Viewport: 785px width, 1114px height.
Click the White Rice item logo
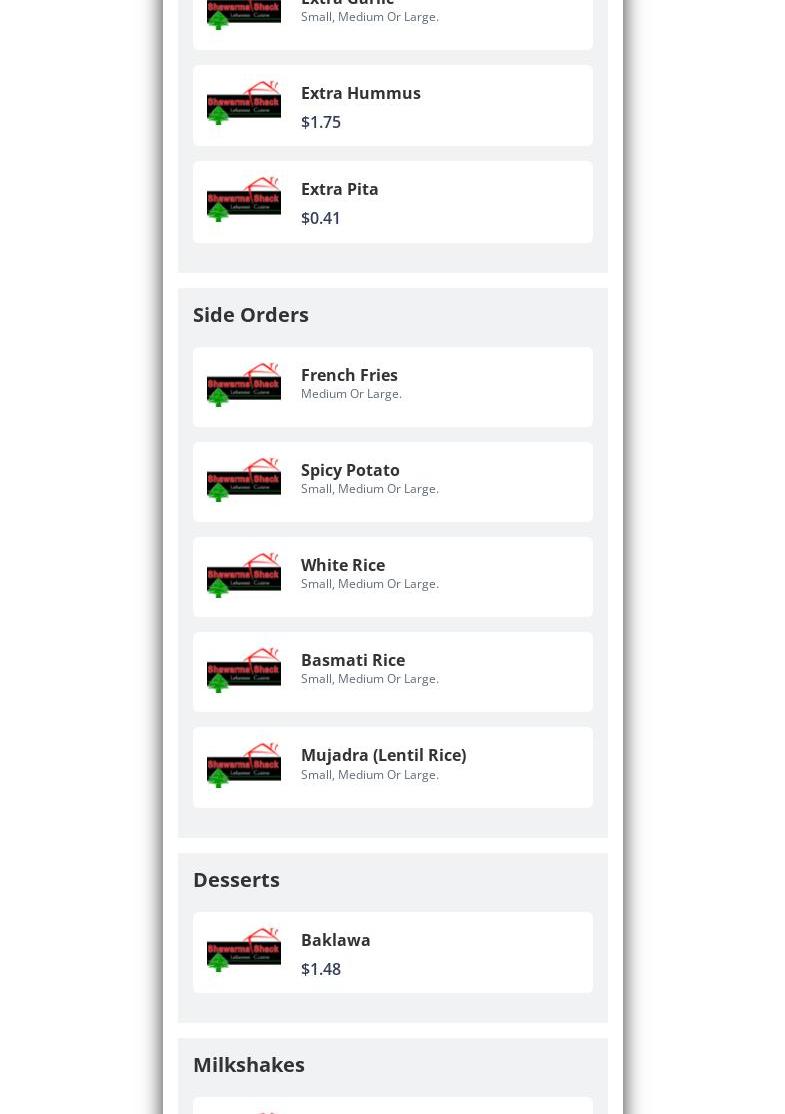(244, 575)
